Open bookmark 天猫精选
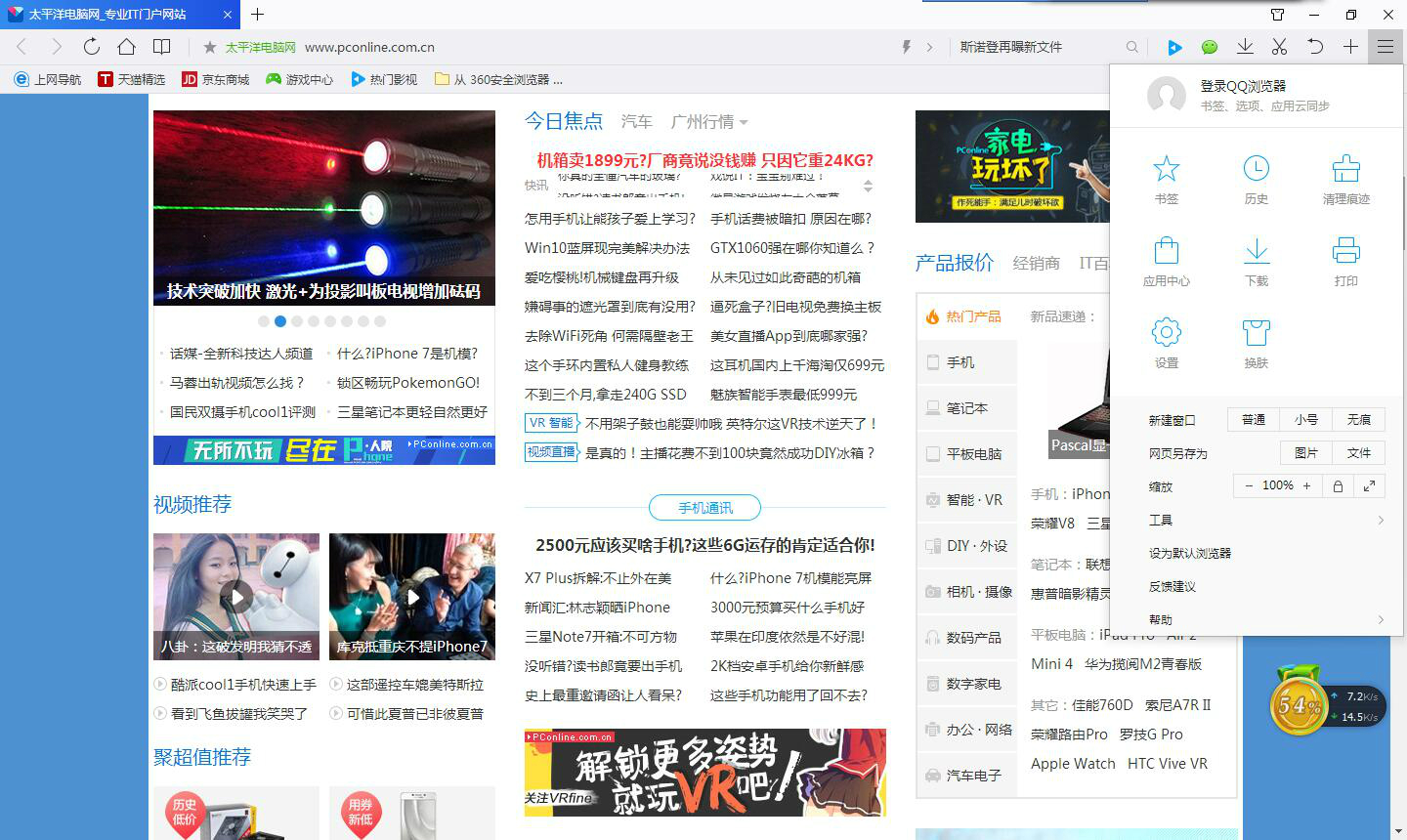The width and height of the screenshot is (1407, 840). pyautogui.click(x=132, y=79)
